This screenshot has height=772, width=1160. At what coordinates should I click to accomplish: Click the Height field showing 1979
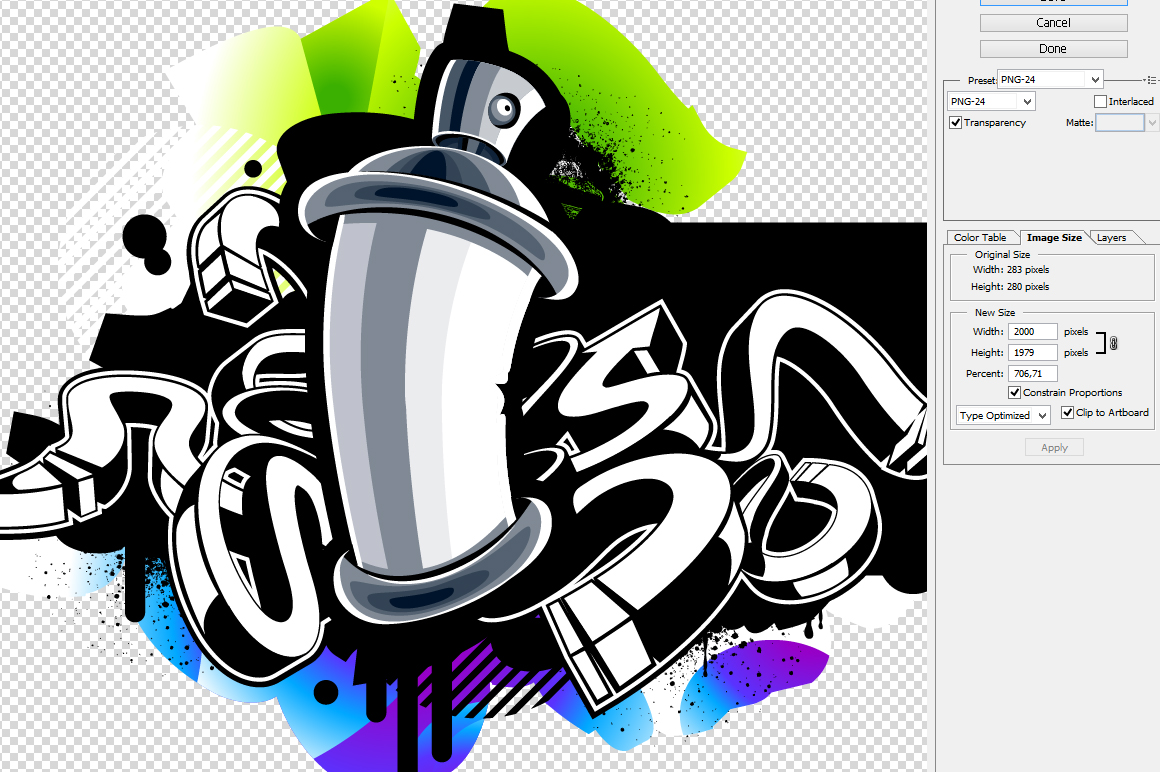click(x=1032, y=352)
